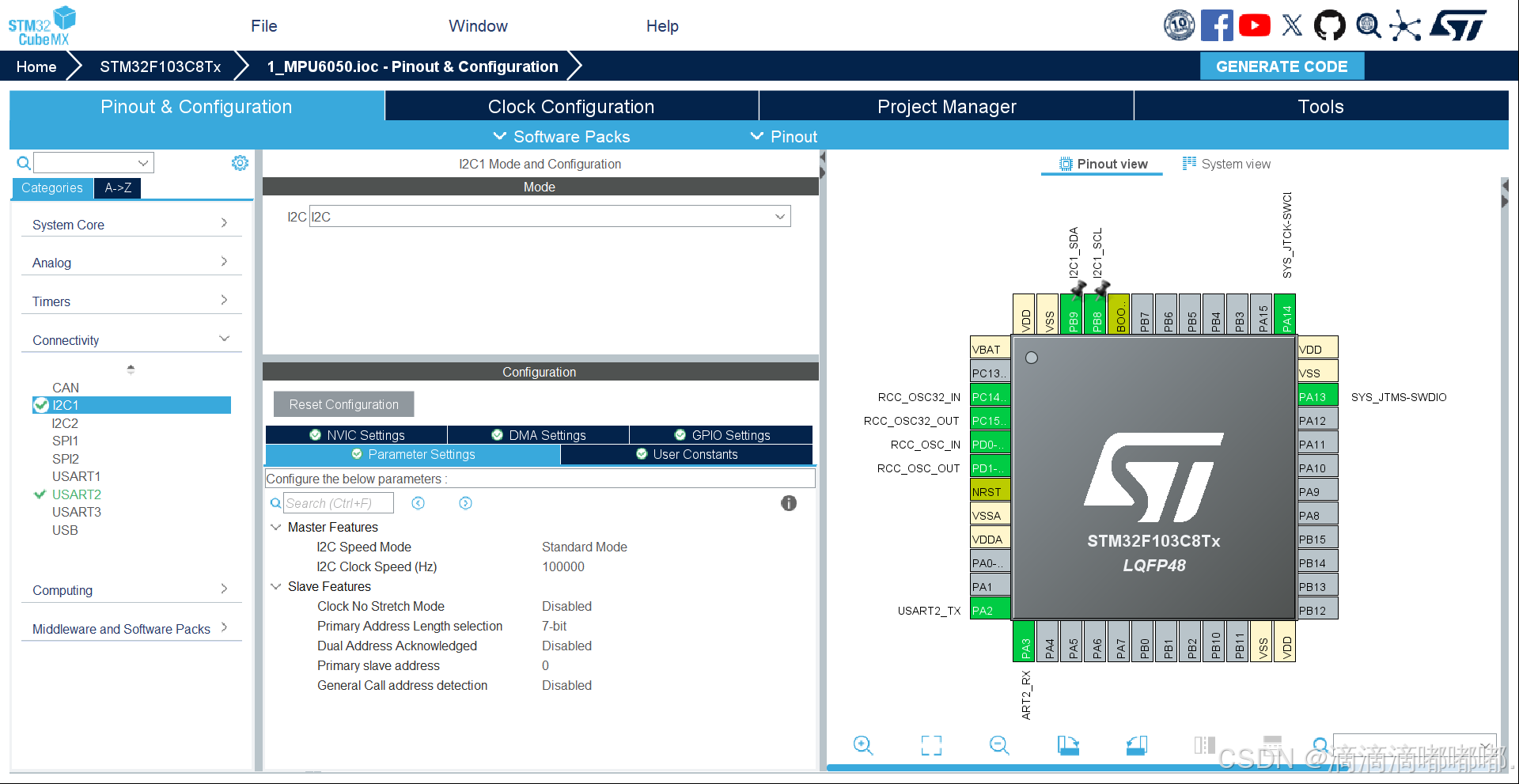
Task: Zoom in on the pinout view
Action: click(x=862, y=745)
